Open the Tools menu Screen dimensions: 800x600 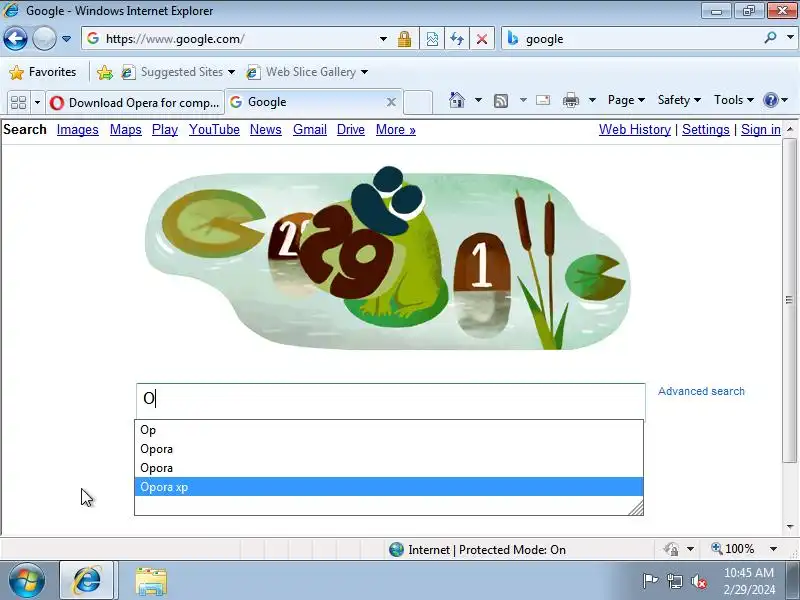click(x=734, y=100)
